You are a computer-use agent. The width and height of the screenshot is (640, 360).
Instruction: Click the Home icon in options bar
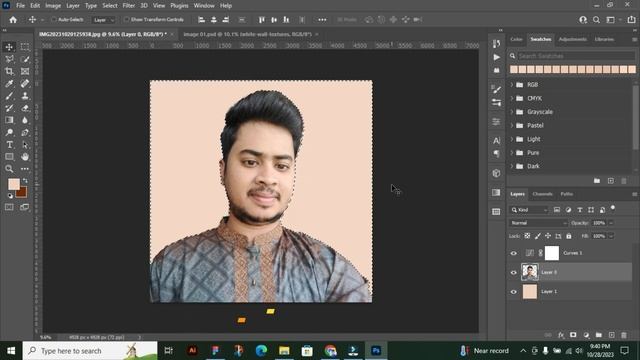[x=13, y=20]
